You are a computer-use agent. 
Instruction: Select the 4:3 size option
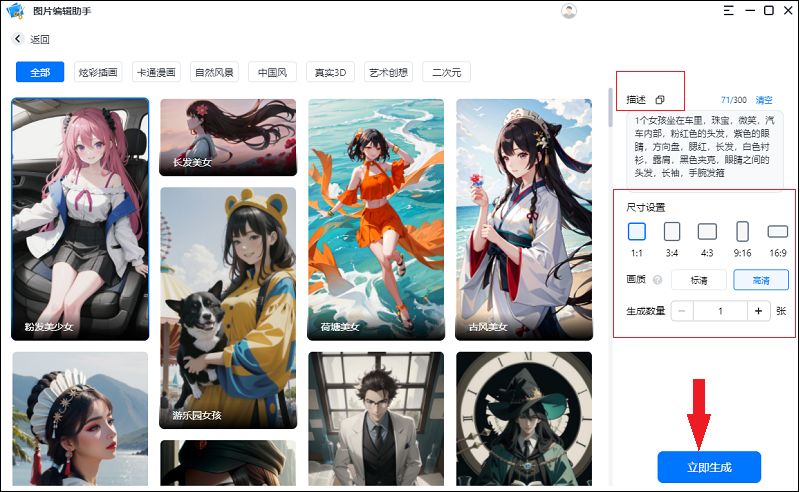coord(707,232)
